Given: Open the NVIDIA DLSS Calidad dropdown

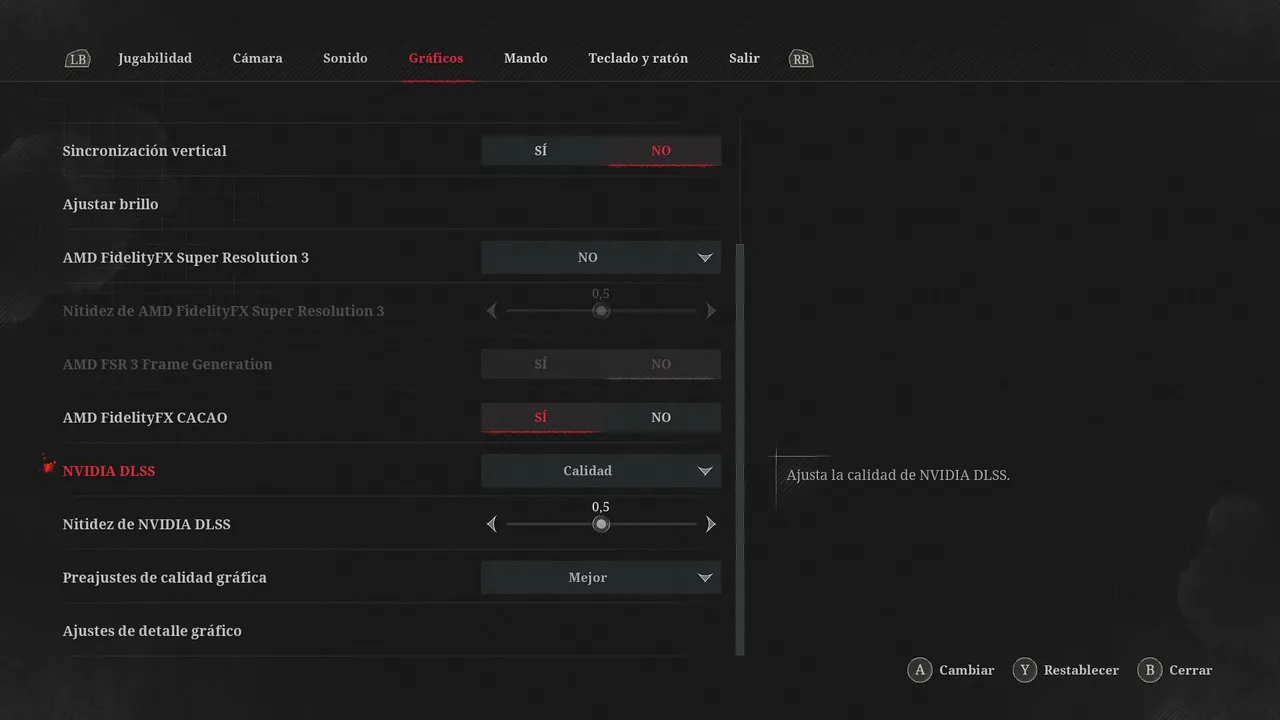Looking at the screenshot, I should (x=601, y=471).
